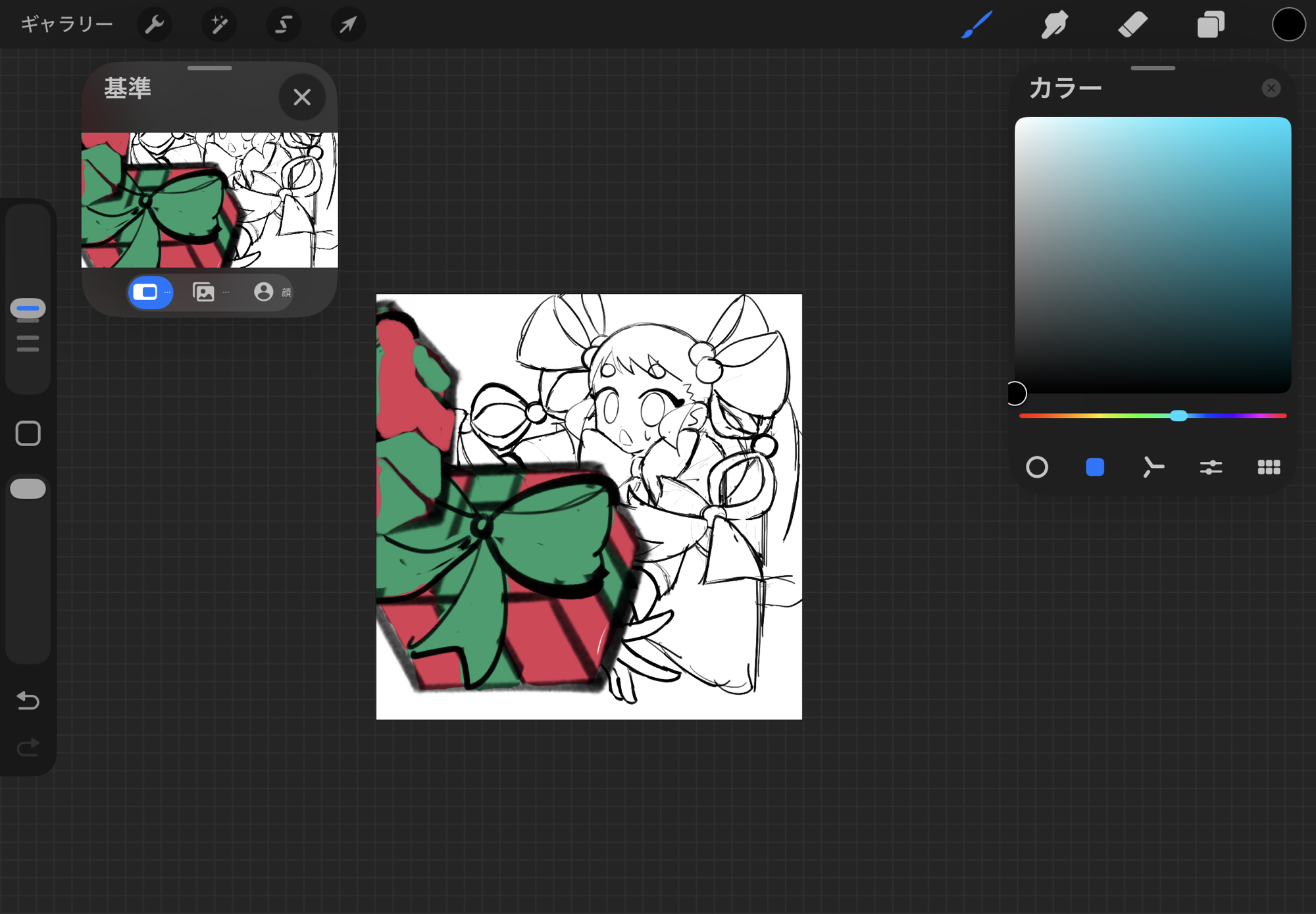Tap the undo arrow in sidebar
The image size is (1316, 914).
pos(28,700)
